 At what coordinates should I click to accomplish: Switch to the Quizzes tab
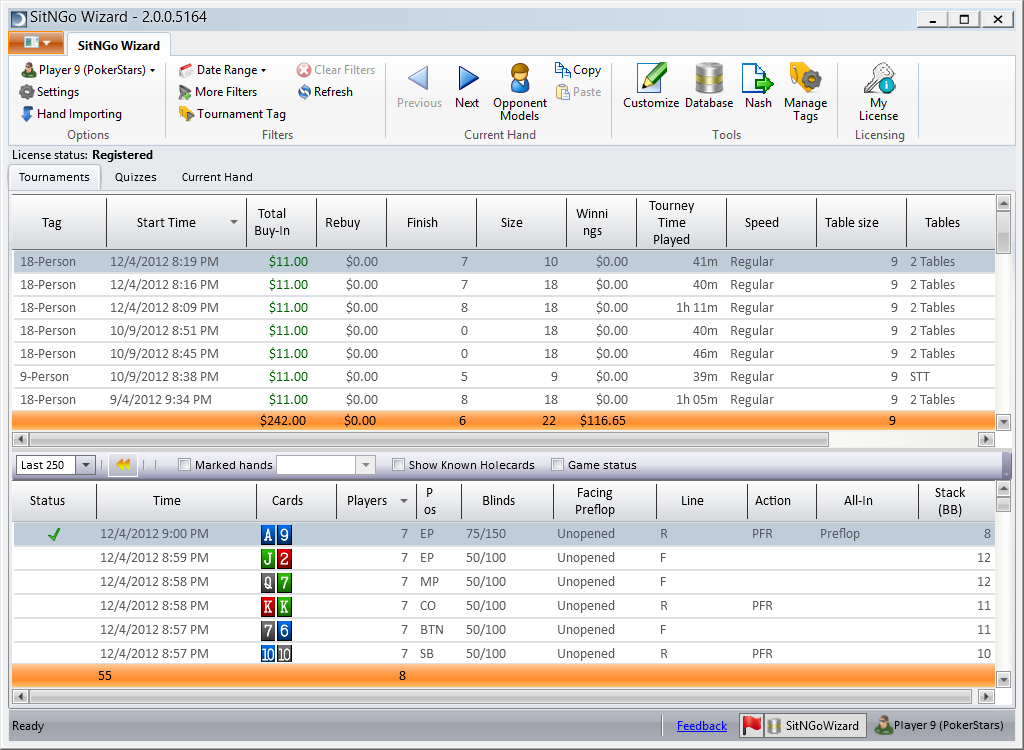135,177
